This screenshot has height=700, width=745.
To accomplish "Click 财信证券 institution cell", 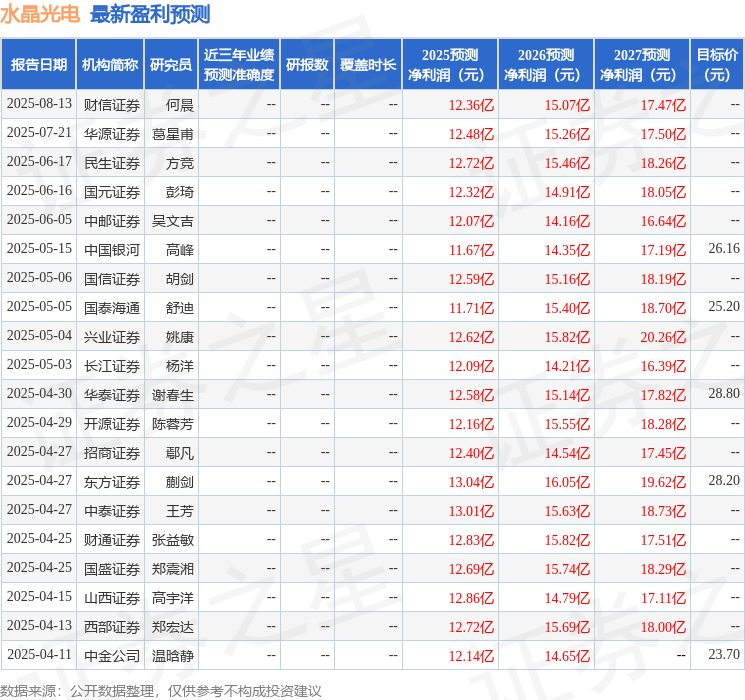I will (112, 105).
